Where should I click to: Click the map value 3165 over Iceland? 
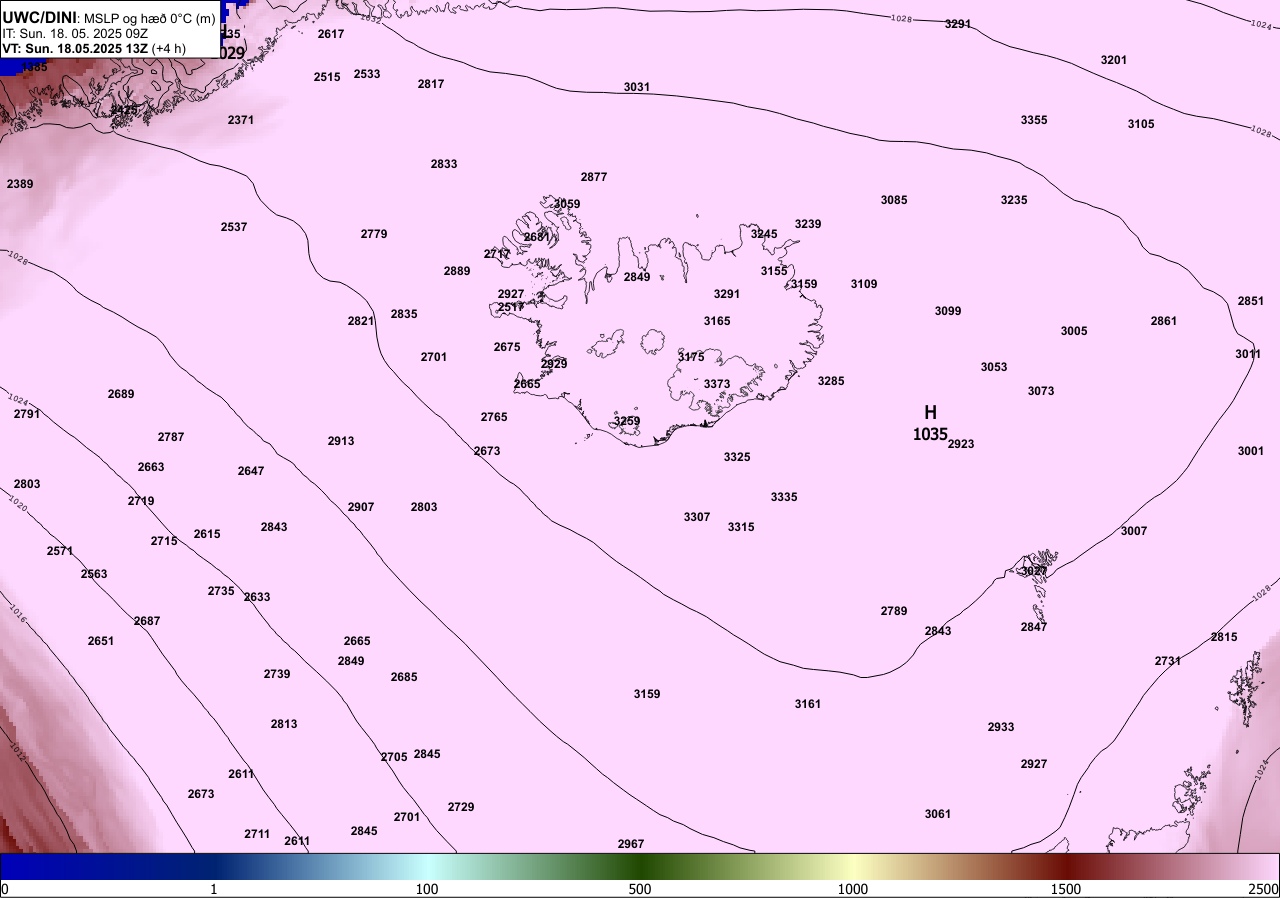(x=717, y=321)
